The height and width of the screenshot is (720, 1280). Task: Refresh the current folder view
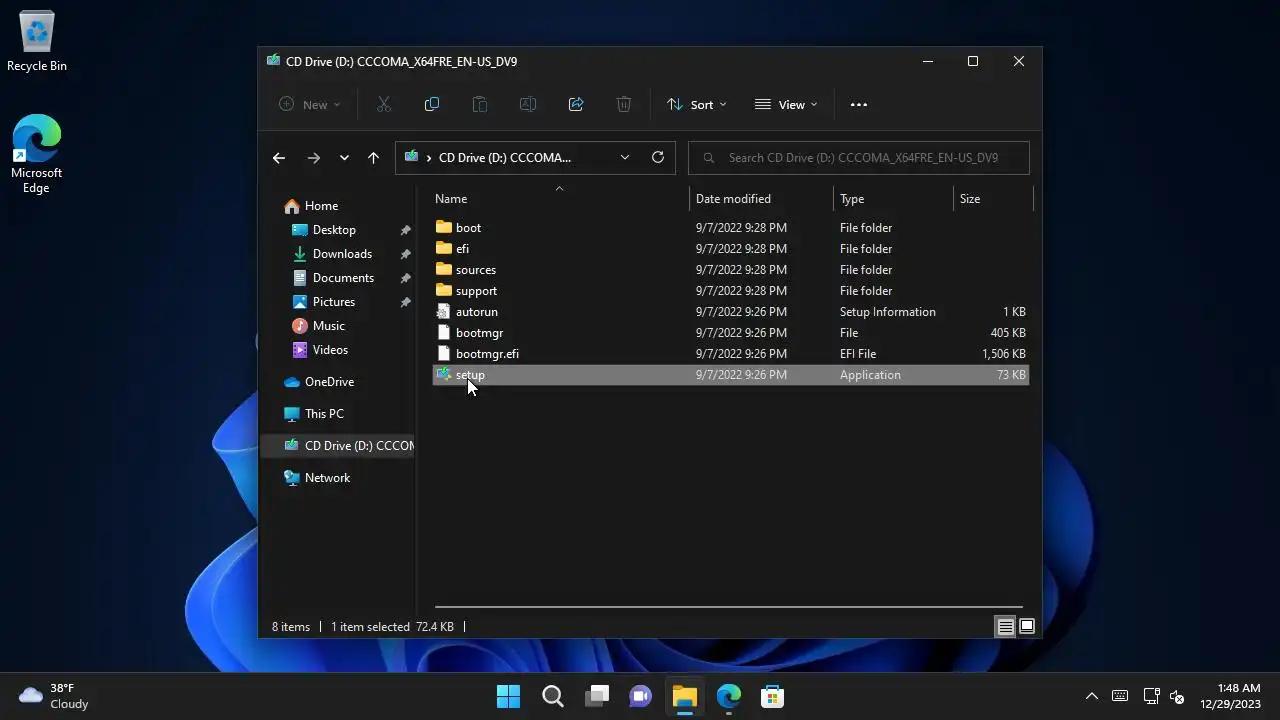pyautogui.click(x=658, y=157)
